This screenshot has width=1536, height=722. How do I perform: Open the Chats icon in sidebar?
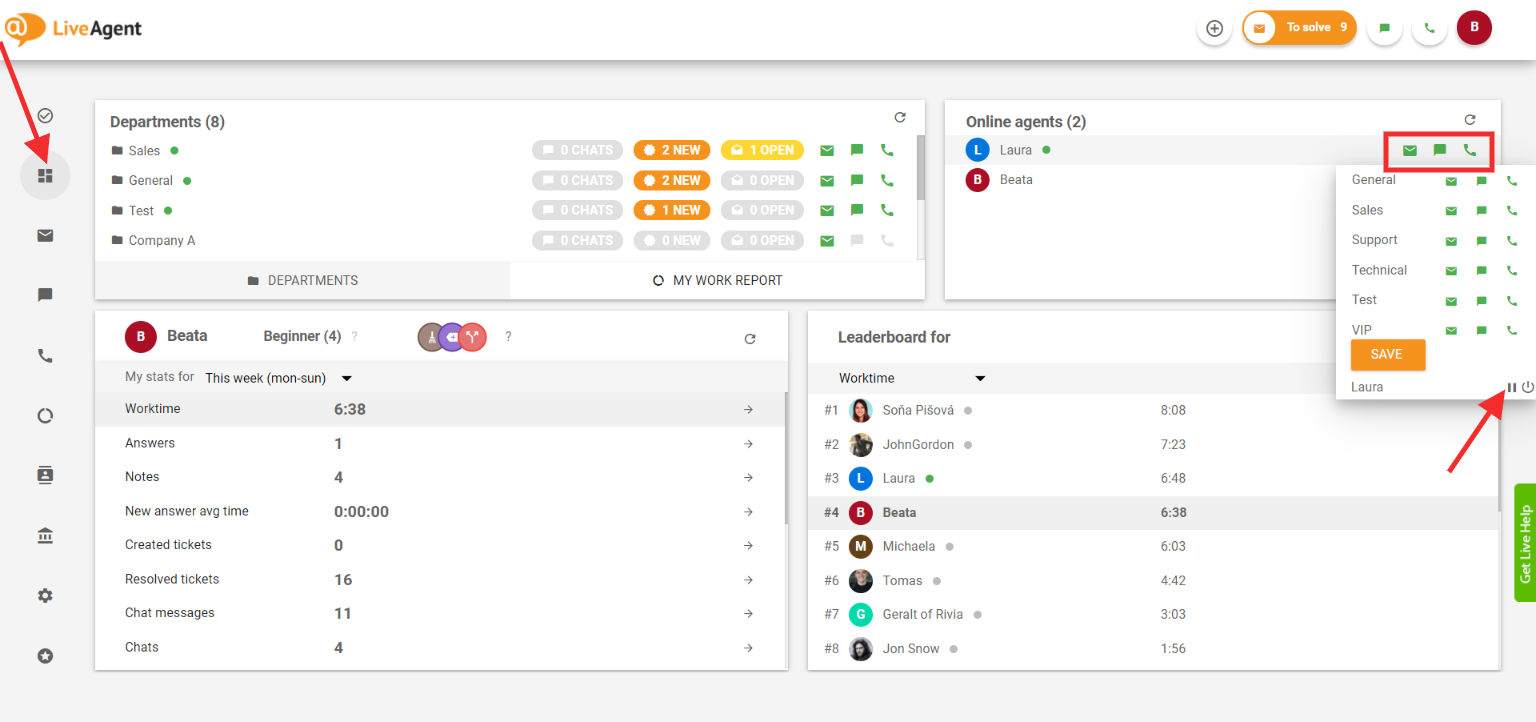(x=45, y=296)
